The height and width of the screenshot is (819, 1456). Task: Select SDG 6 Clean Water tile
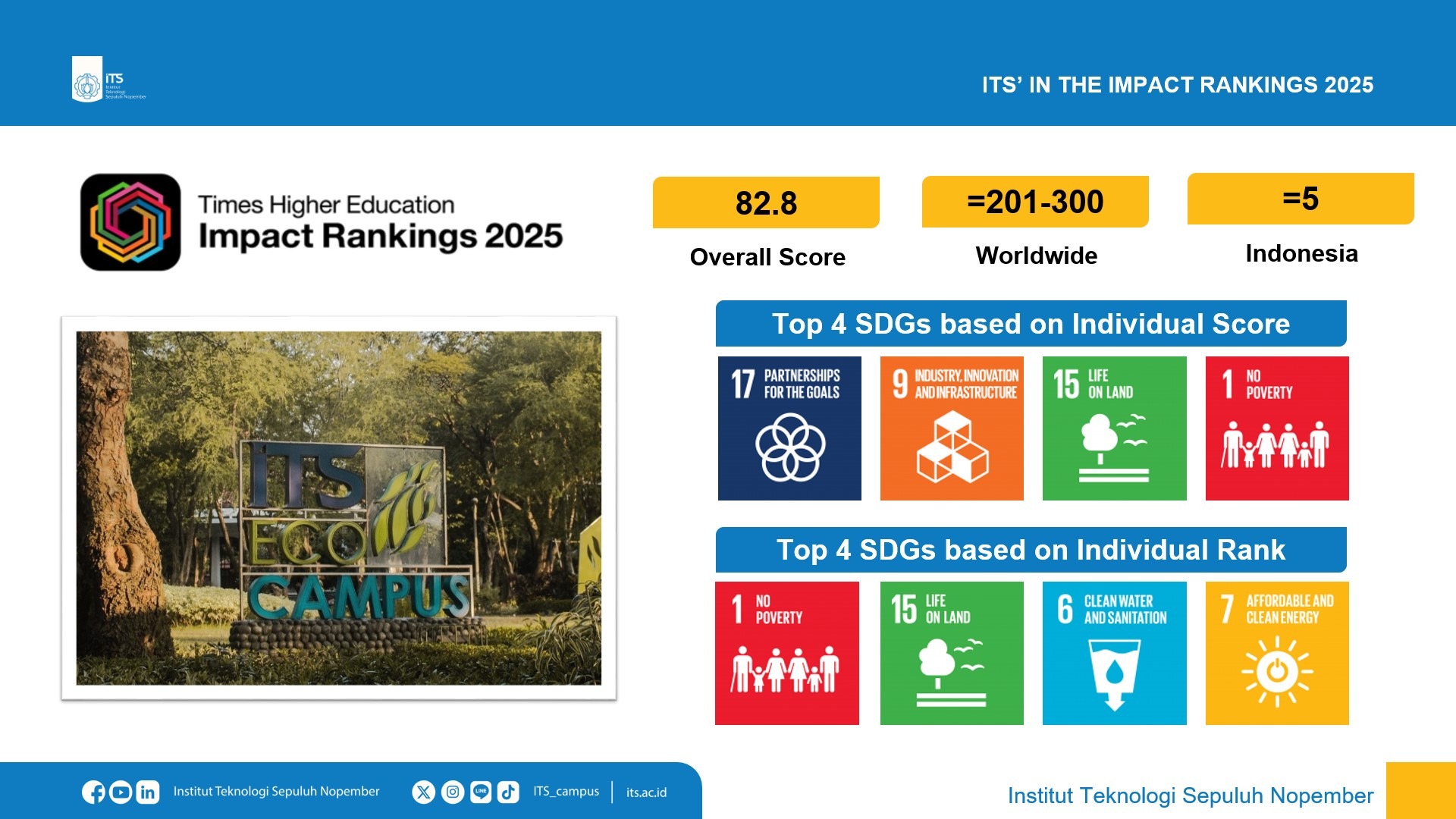pyautogui.click(x=1114, y=653)
